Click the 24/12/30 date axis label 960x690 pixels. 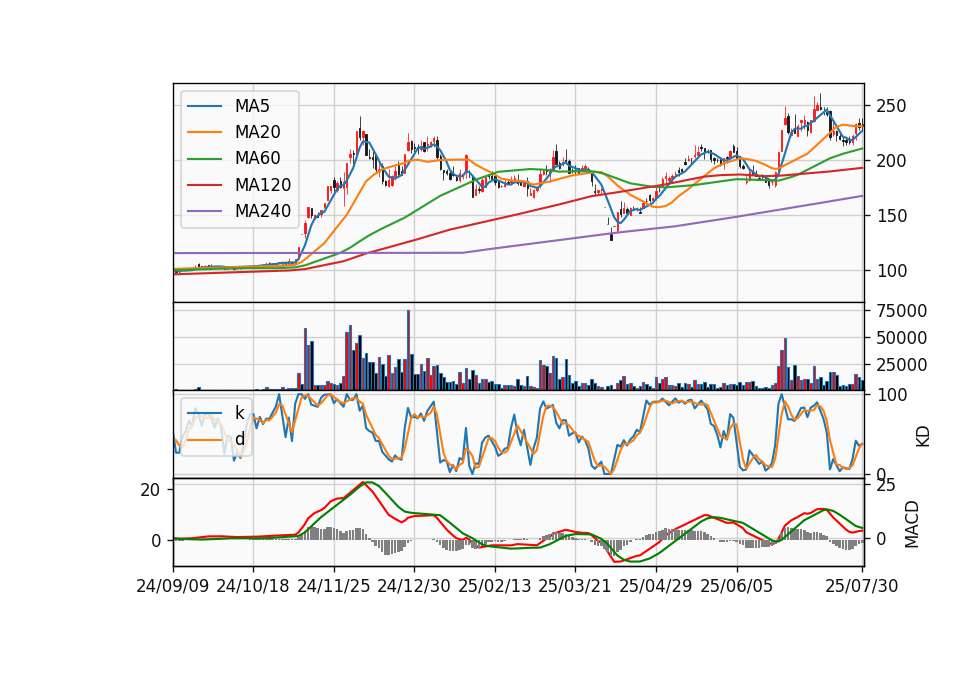pos(414,586)
